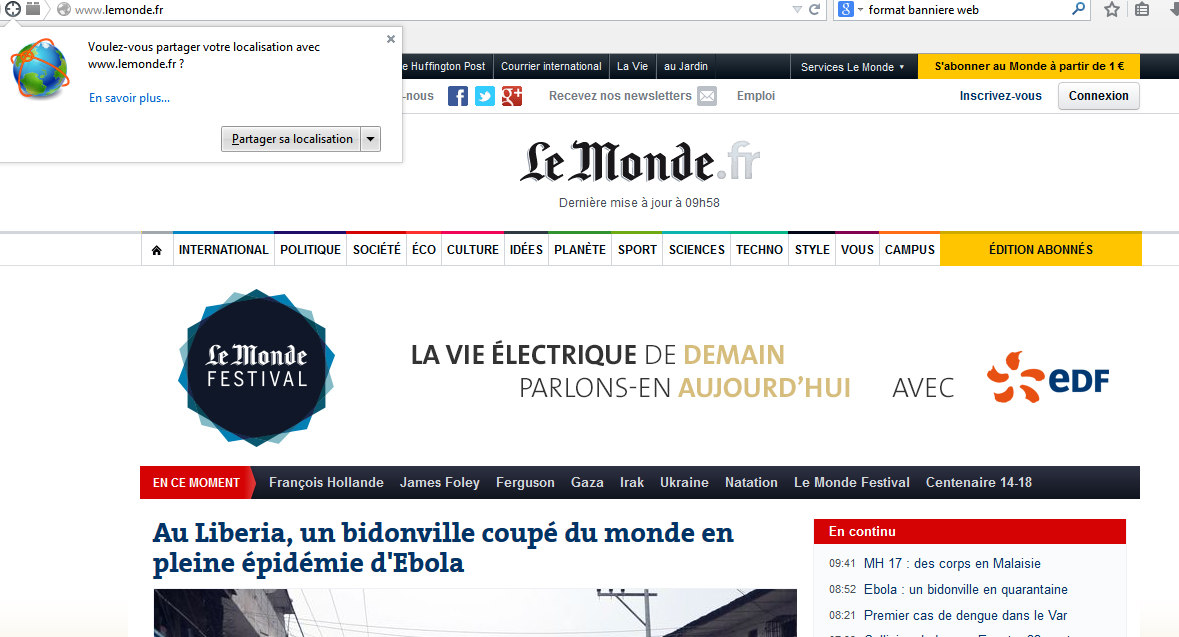Open the bookmarks list icon
This screenshot has width=1179, height=637.
pos(1142,9)
